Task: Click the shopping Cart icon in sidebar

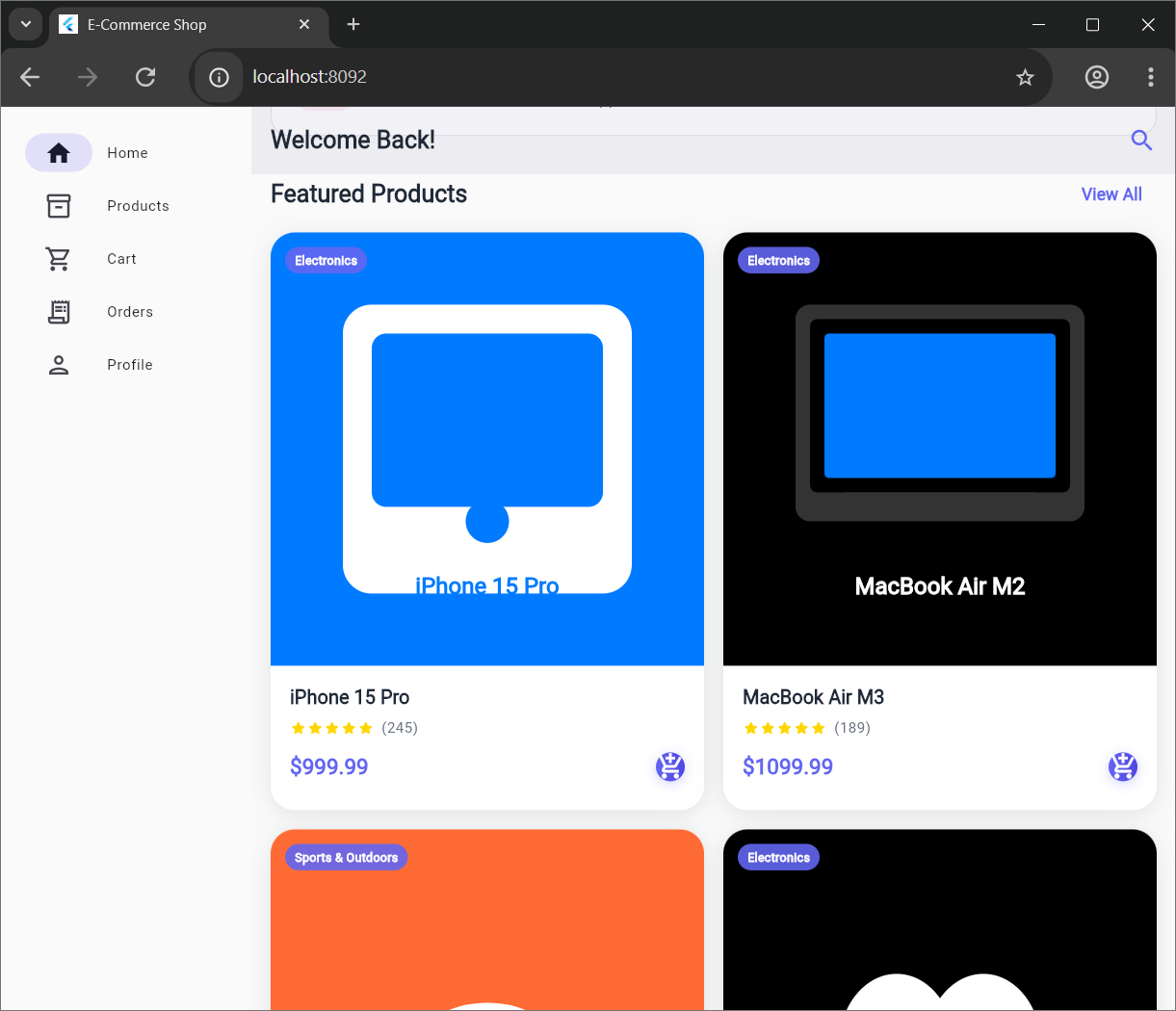Action: pyautogui.click(x=59, y=258)
